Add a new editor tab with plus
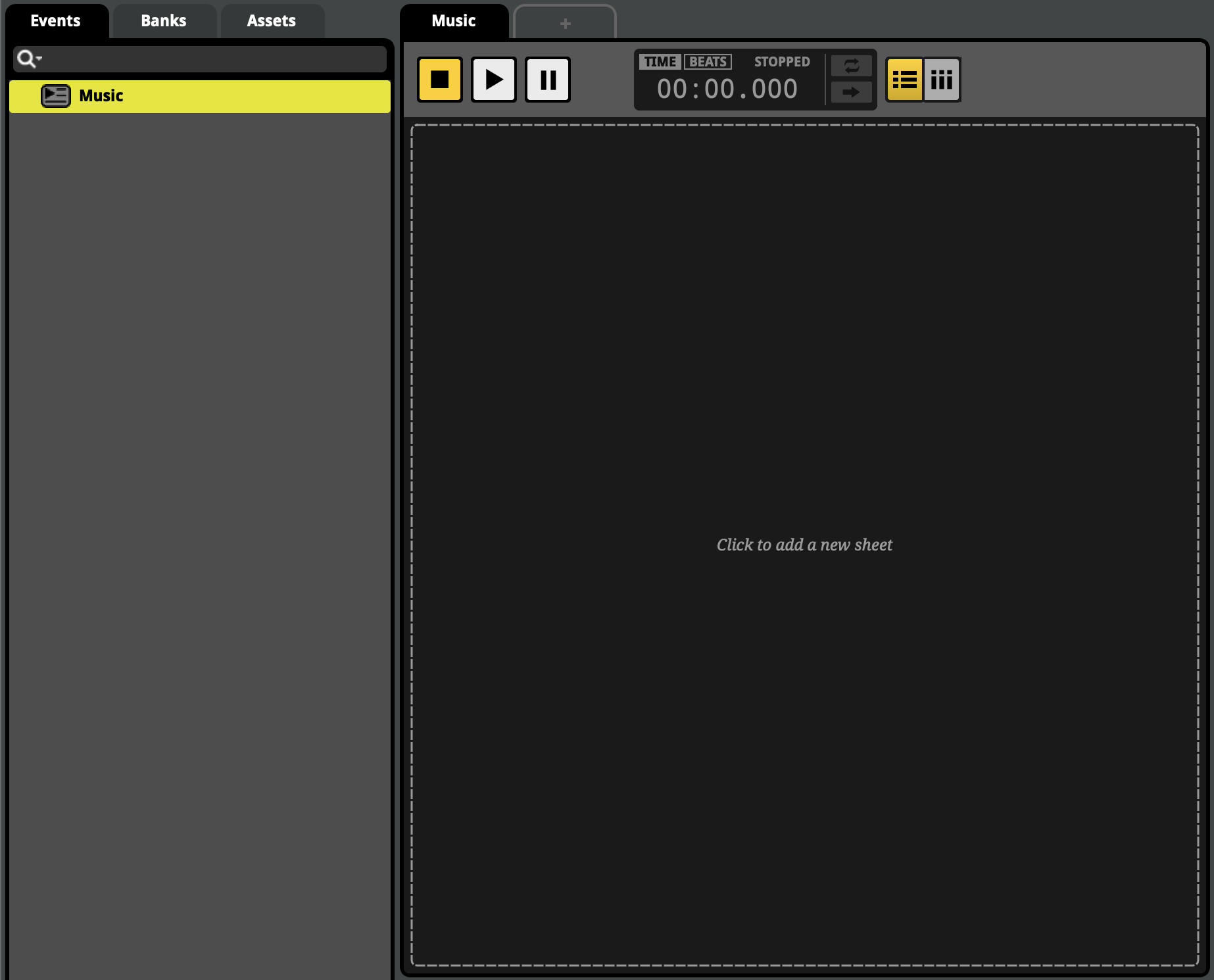1214x980 pixels. 565,23
